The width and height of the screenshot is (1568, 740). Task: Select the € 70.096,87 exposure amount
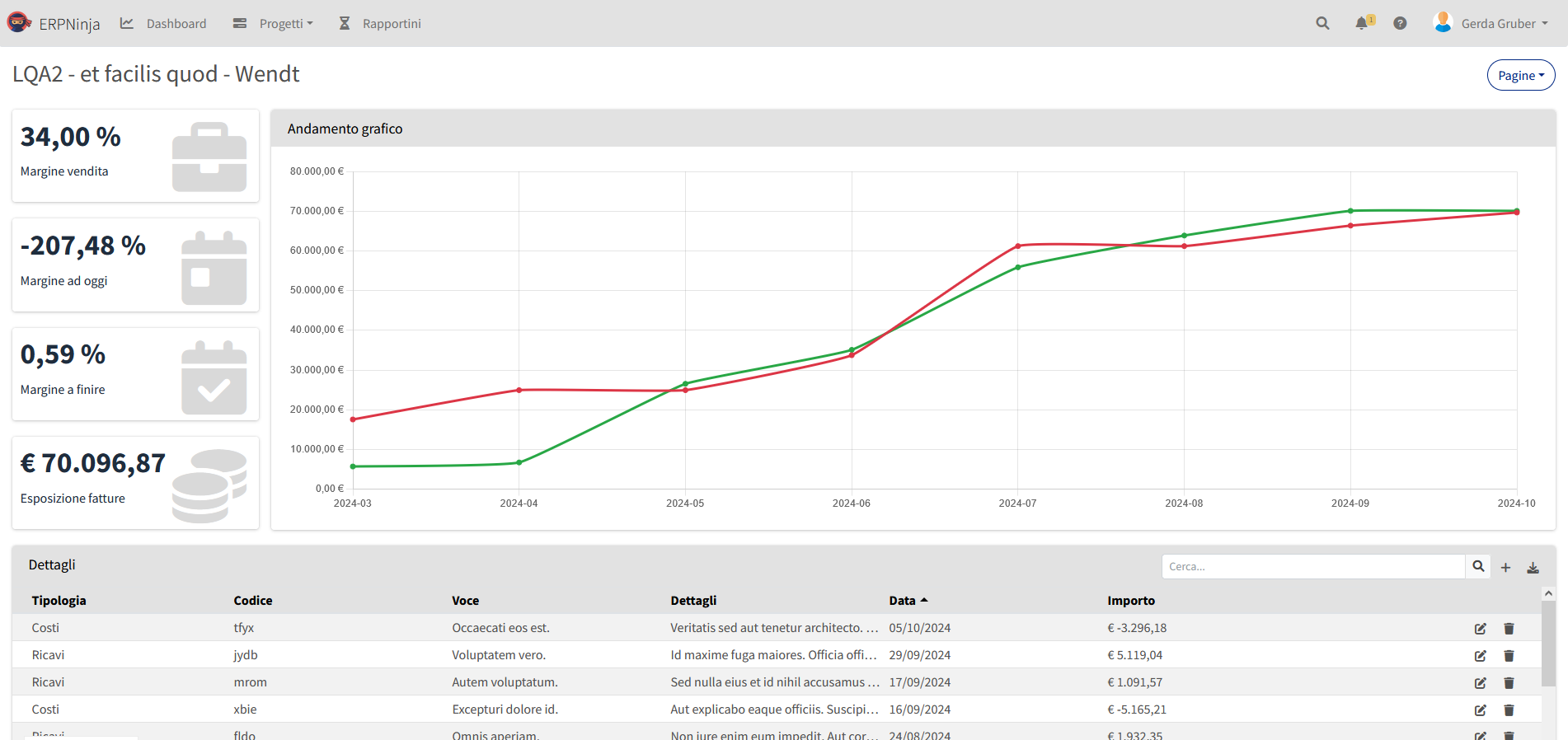click(93, 463)
